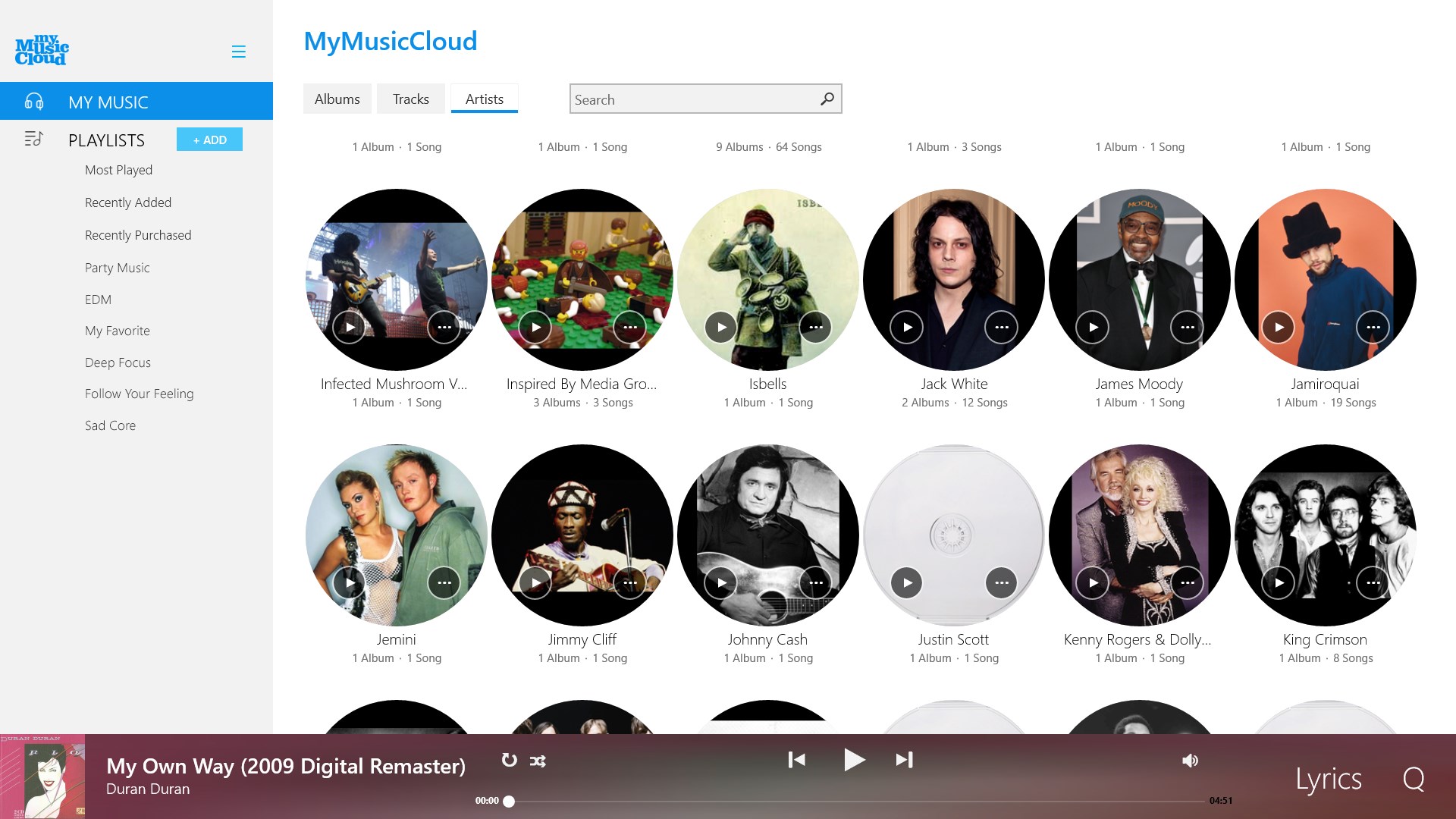Open more options for Isbells
1456x819 pixels.
[x=816, y=327]
